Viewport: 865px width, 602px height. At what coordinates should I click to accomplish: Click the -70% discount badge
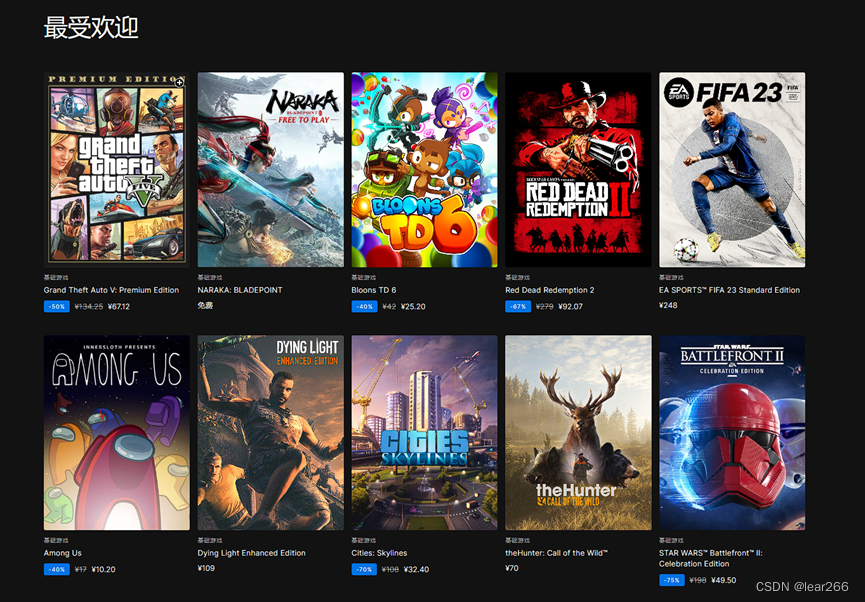click(x=364, y=569)
